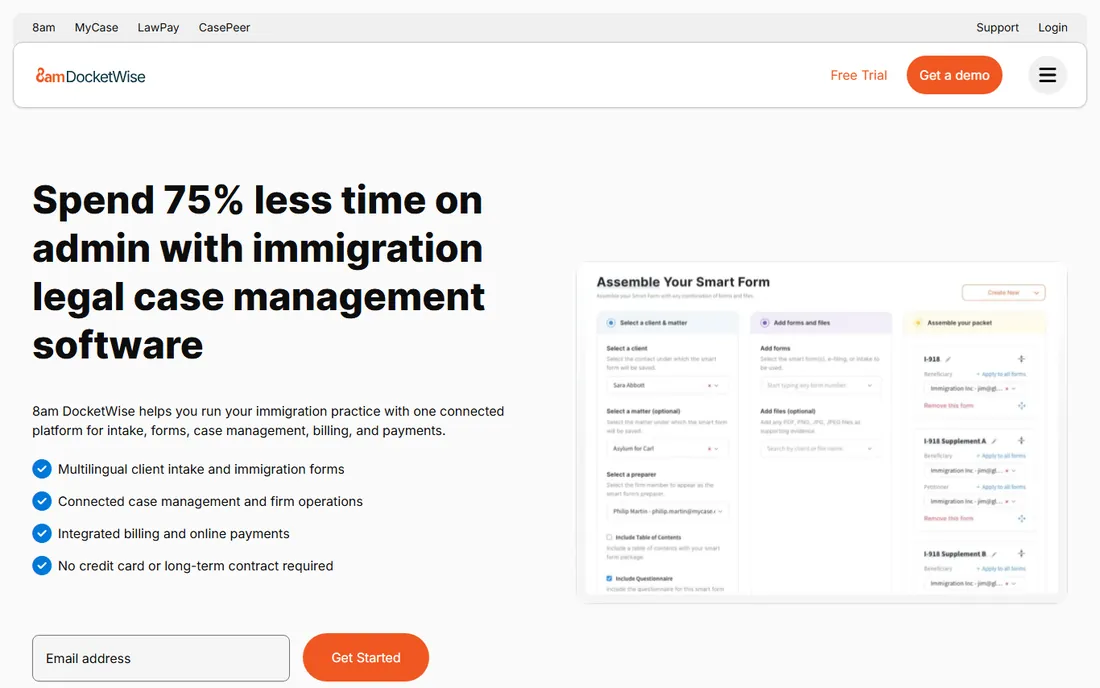
Task: Click the Get Started button
Action: point(365,657)
